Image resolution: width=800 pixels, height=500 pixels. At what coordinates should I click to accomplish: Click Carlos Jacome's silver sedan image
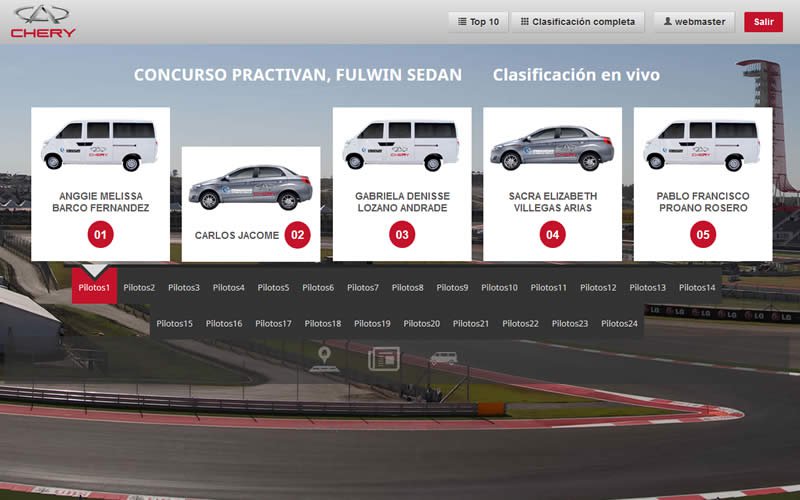point(250,187)
